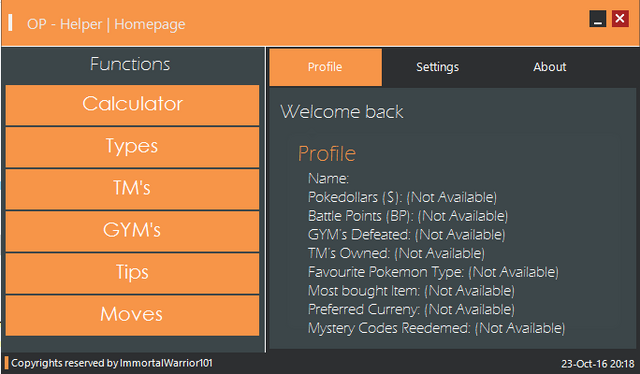Click 'OP - Helper | Homepage' title text
The image size is (640, 374).
tap(106, 24)
